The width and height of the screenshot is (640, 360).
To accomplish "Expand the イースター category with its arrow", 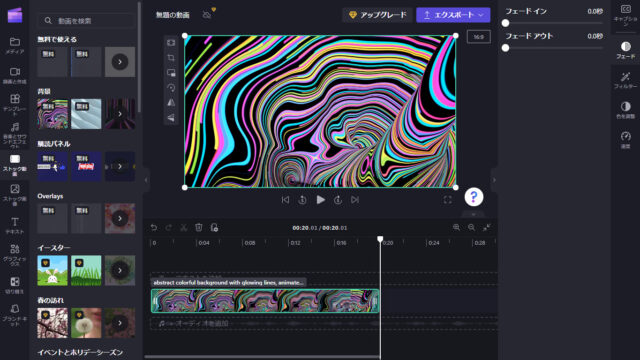I will pos(120,270).
